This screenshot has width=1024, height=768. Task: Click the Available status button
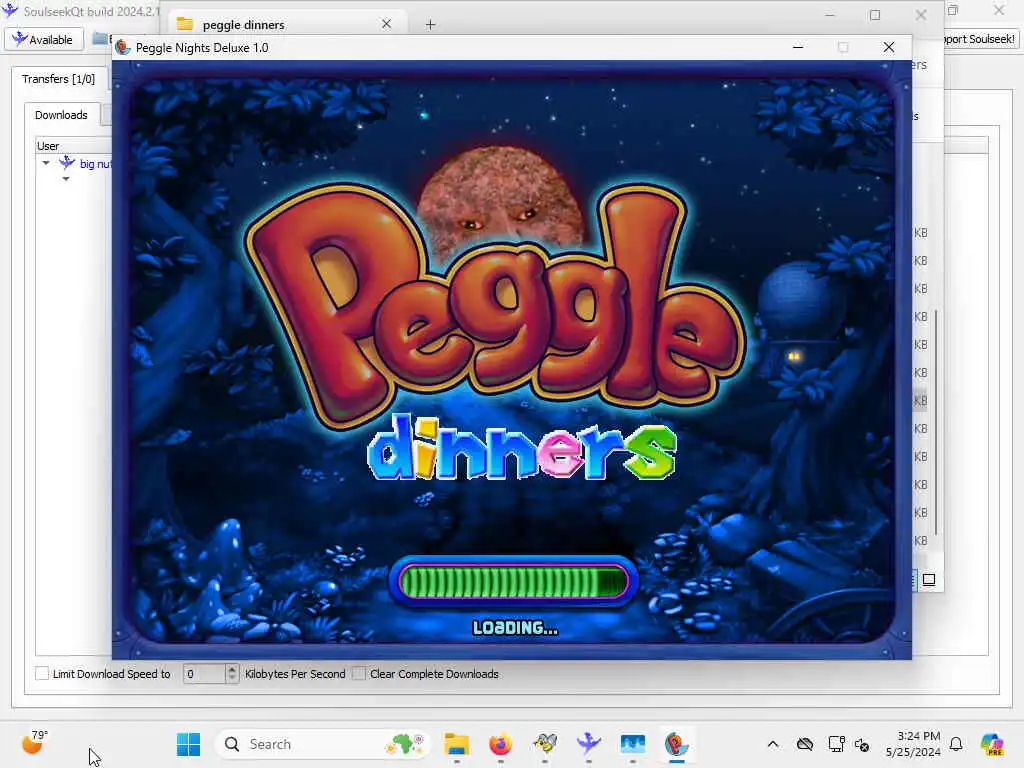coord(44,39)
